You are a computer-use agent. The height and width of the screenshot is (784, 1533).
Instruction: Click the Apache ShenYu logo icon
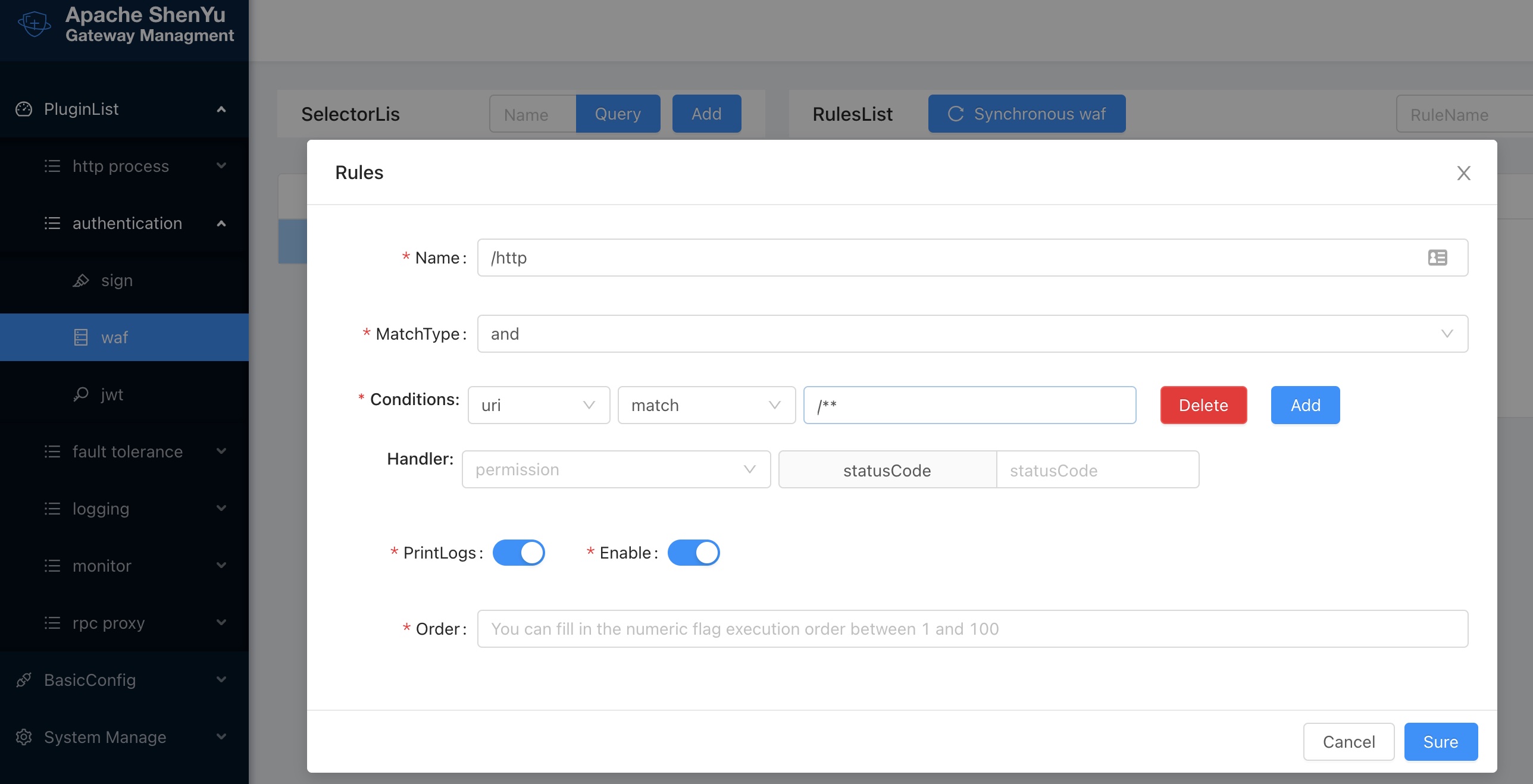[x=35, y=24]
